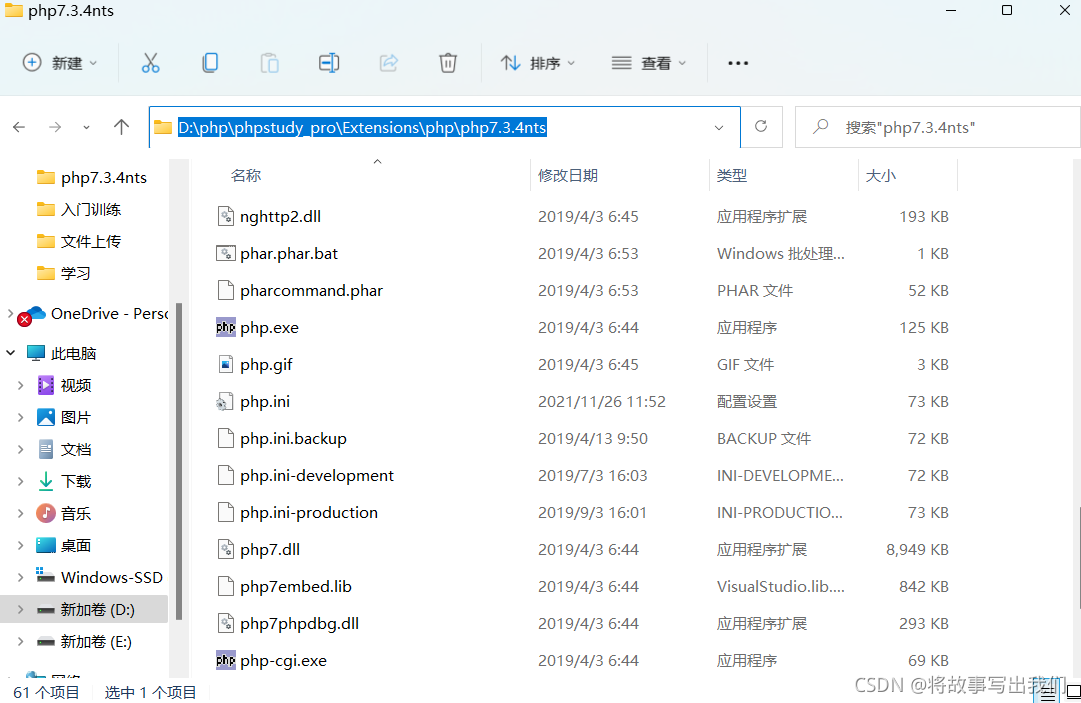Refresh the current folder view
This screenshot has width=1081, height=703.
[x=761, y=127]
